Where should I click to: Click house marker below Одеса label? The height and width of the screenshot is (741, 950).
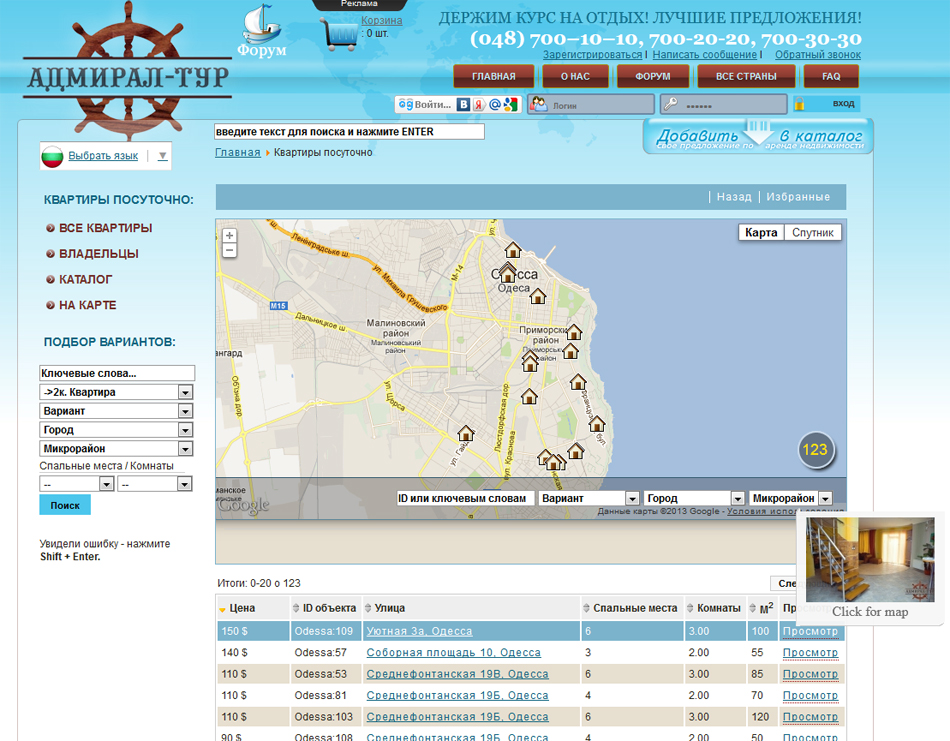pos(538,296)
